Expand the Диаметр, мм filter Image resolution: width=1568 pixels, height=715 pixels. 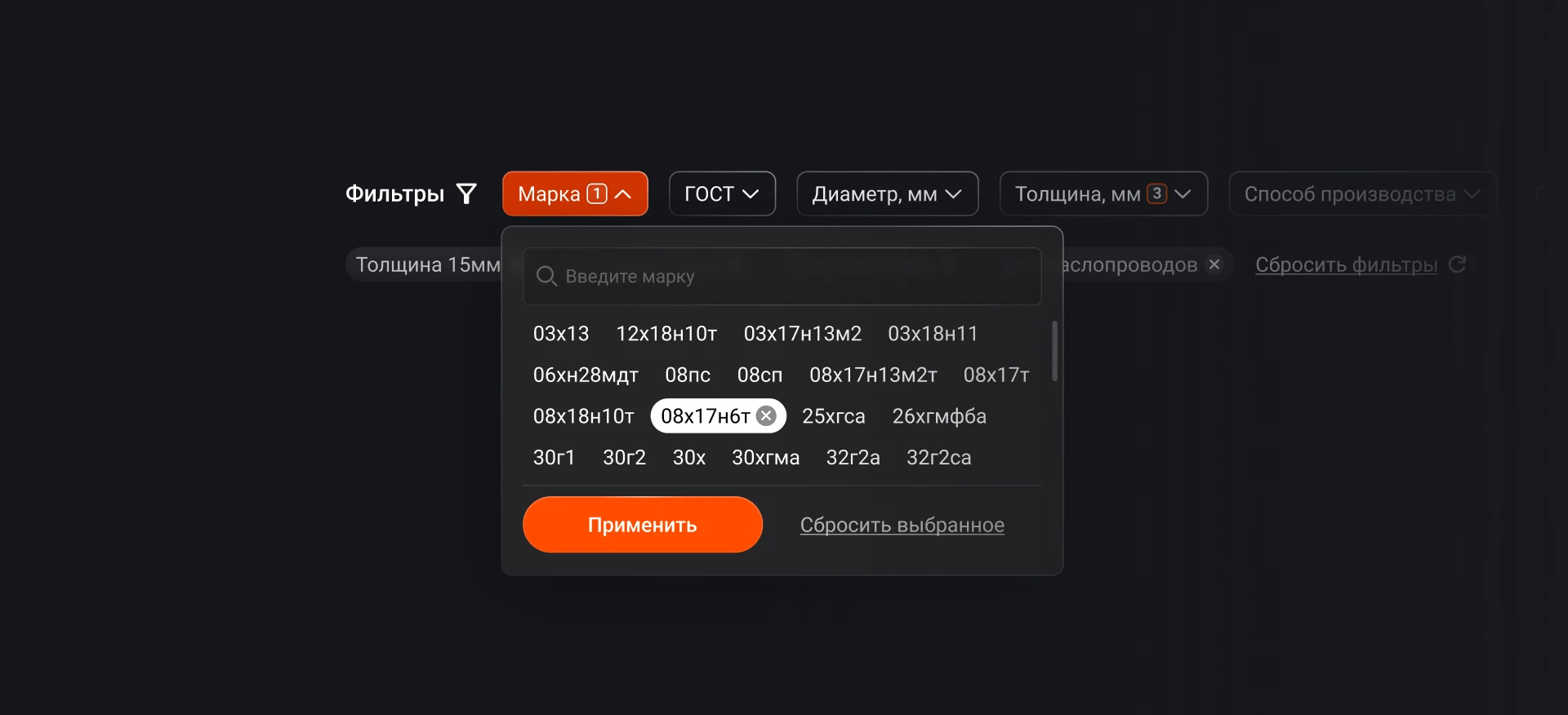[x=887, y=193]
